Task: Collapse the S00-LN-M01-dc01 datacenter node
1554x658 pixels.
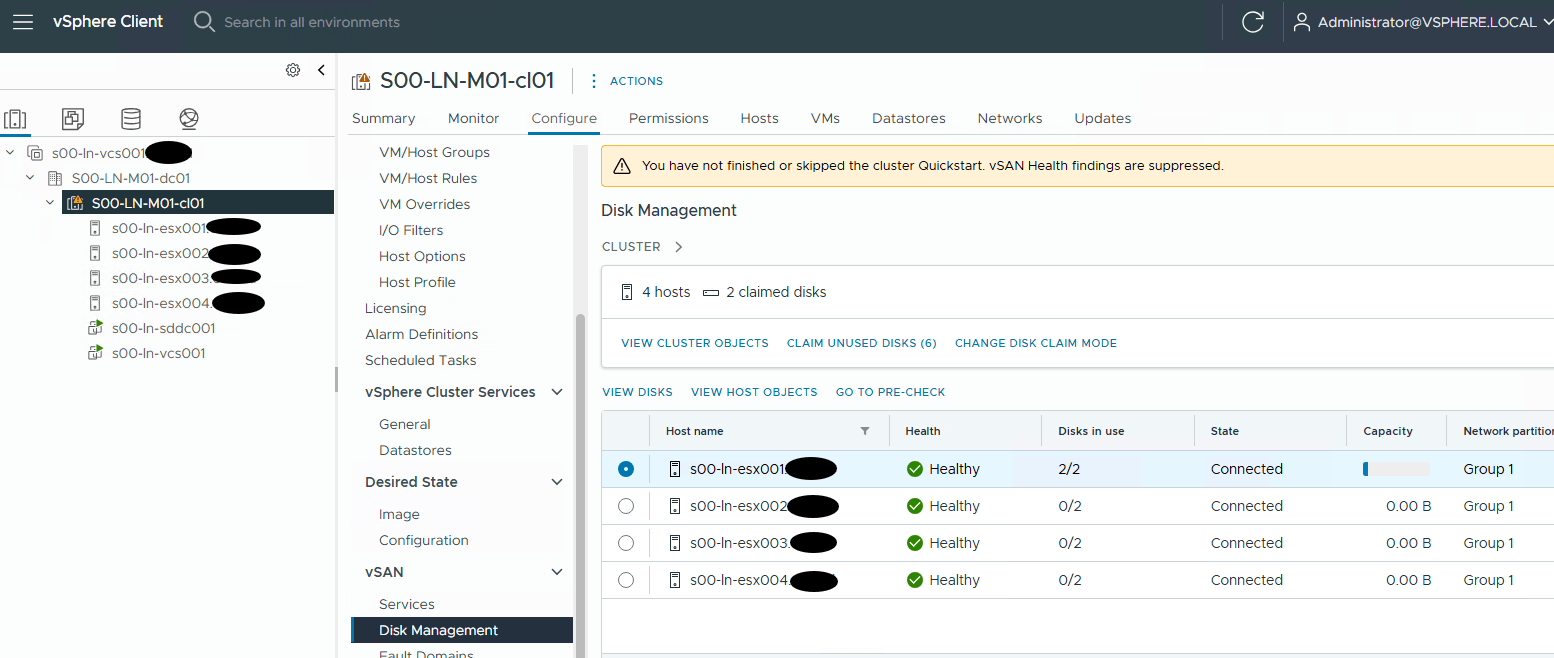Action: click(30, 178)
